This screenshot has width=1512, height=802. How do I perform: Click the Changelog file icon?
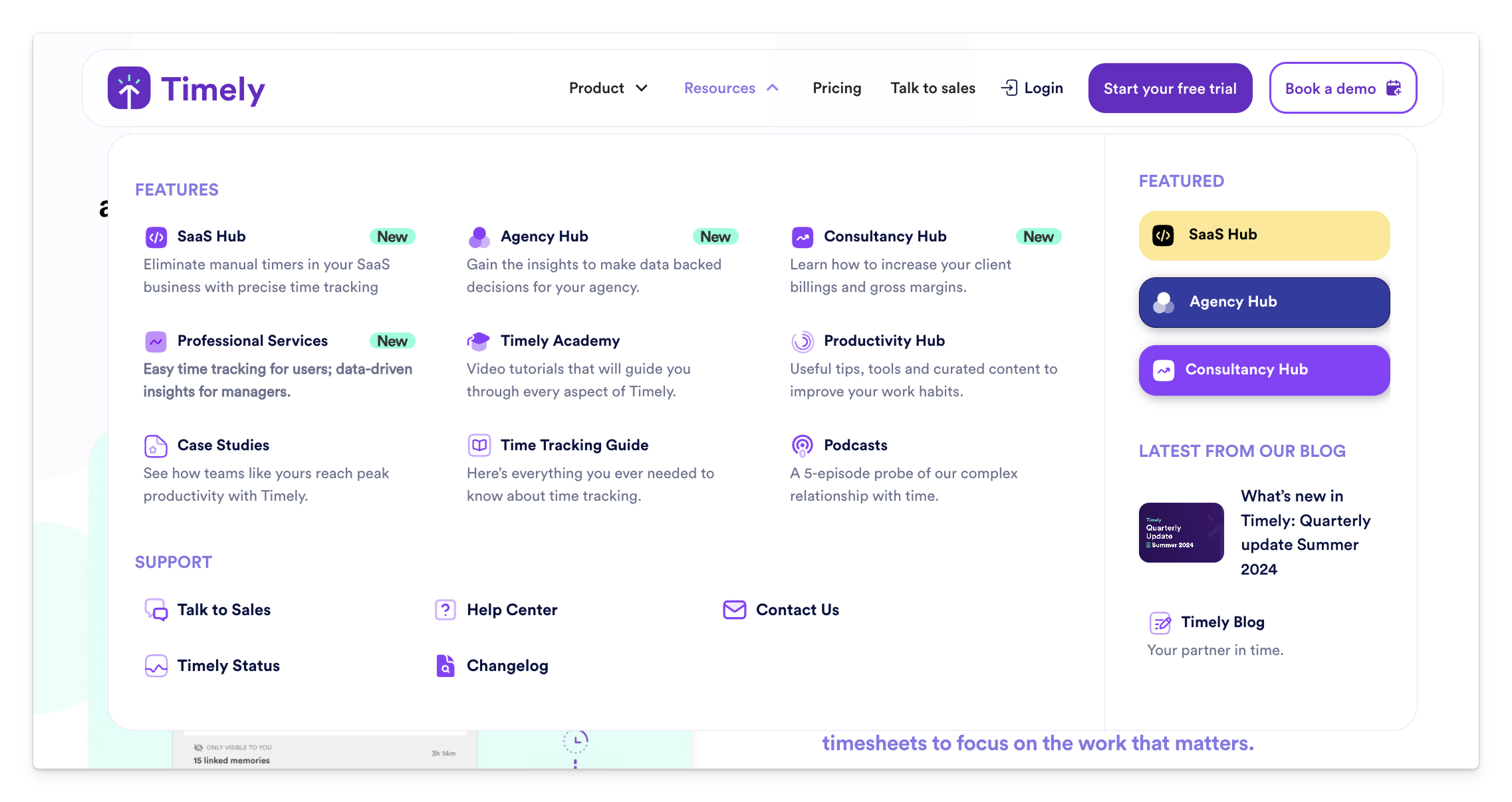tap(445, 666)
